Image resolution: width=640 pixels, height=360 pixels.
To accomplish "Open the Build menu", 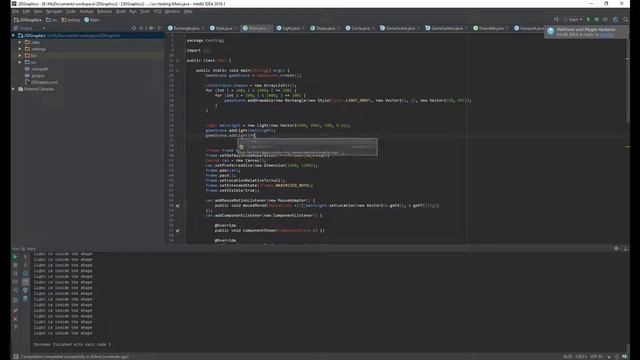I will click(121, 11).
